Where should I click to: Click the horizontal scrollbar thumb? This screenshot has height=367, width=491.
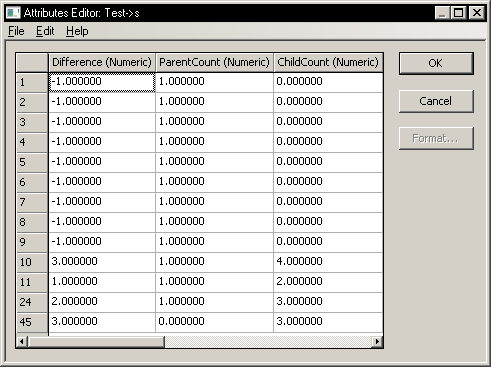tap(96, 341)
